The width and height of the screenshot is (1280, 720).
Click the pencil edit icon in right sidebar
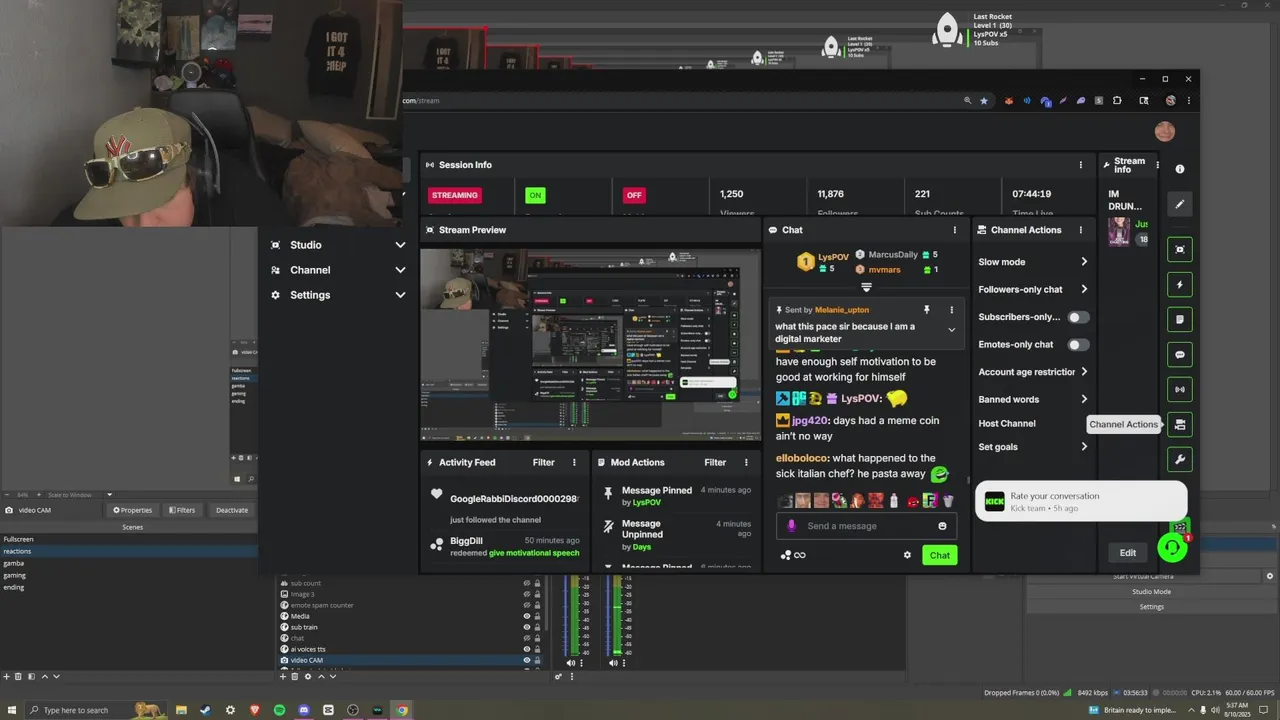tap(1180, 204)
